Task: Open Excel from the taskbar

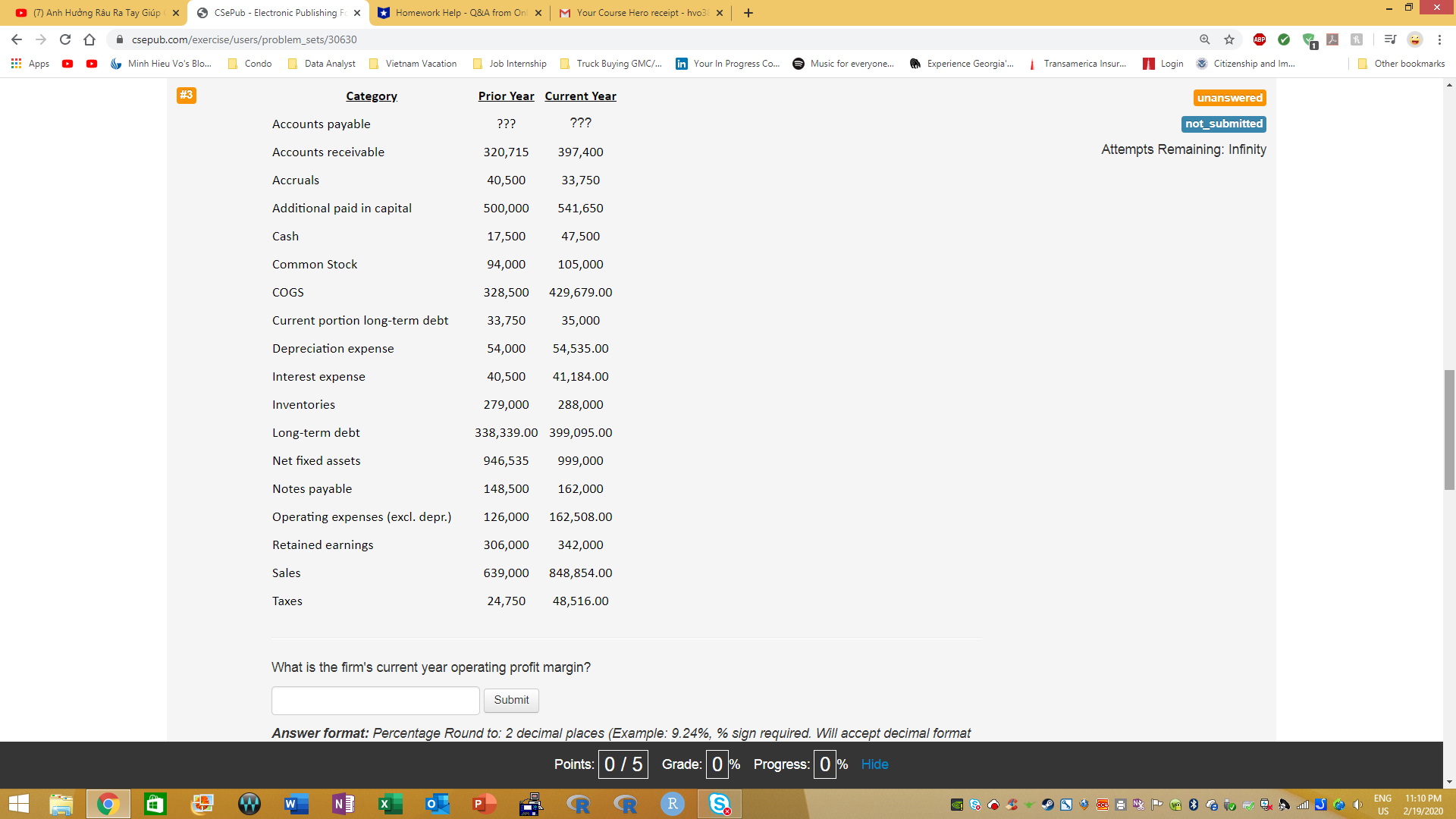Action: tap(391, 804)
